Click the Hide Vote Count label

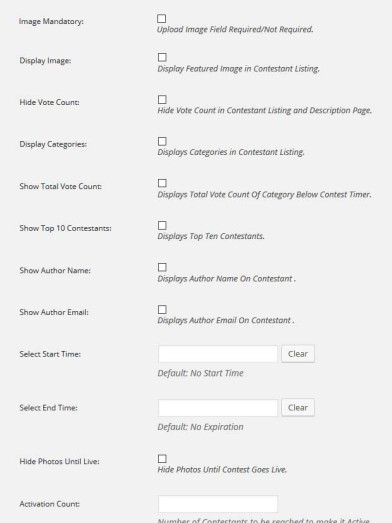click(x=49, y=102)
